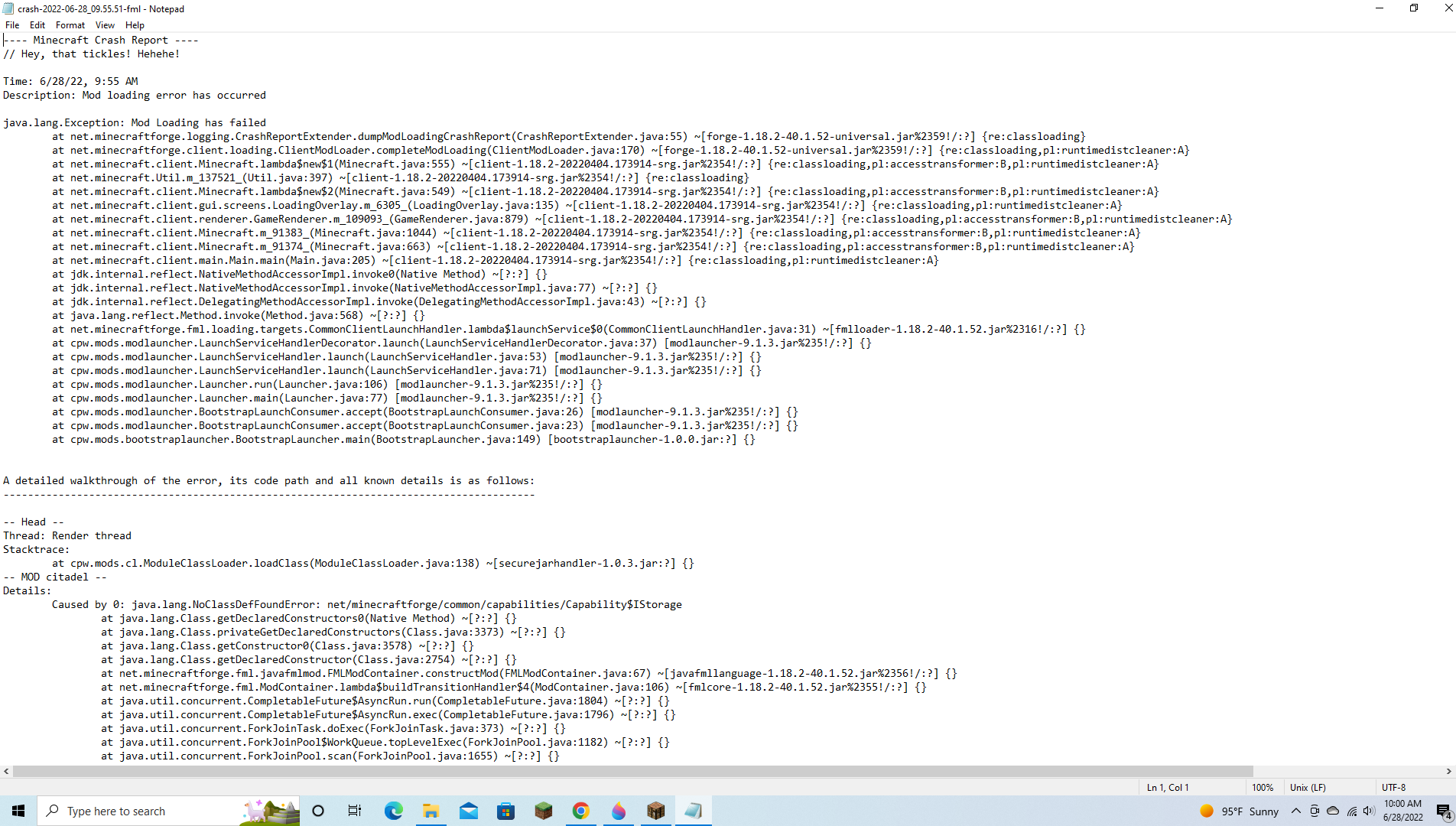Open Wi-Fi network settings from tray
The width and height of the screenshot is (1456, 826).
click(x=1351, y=811)
